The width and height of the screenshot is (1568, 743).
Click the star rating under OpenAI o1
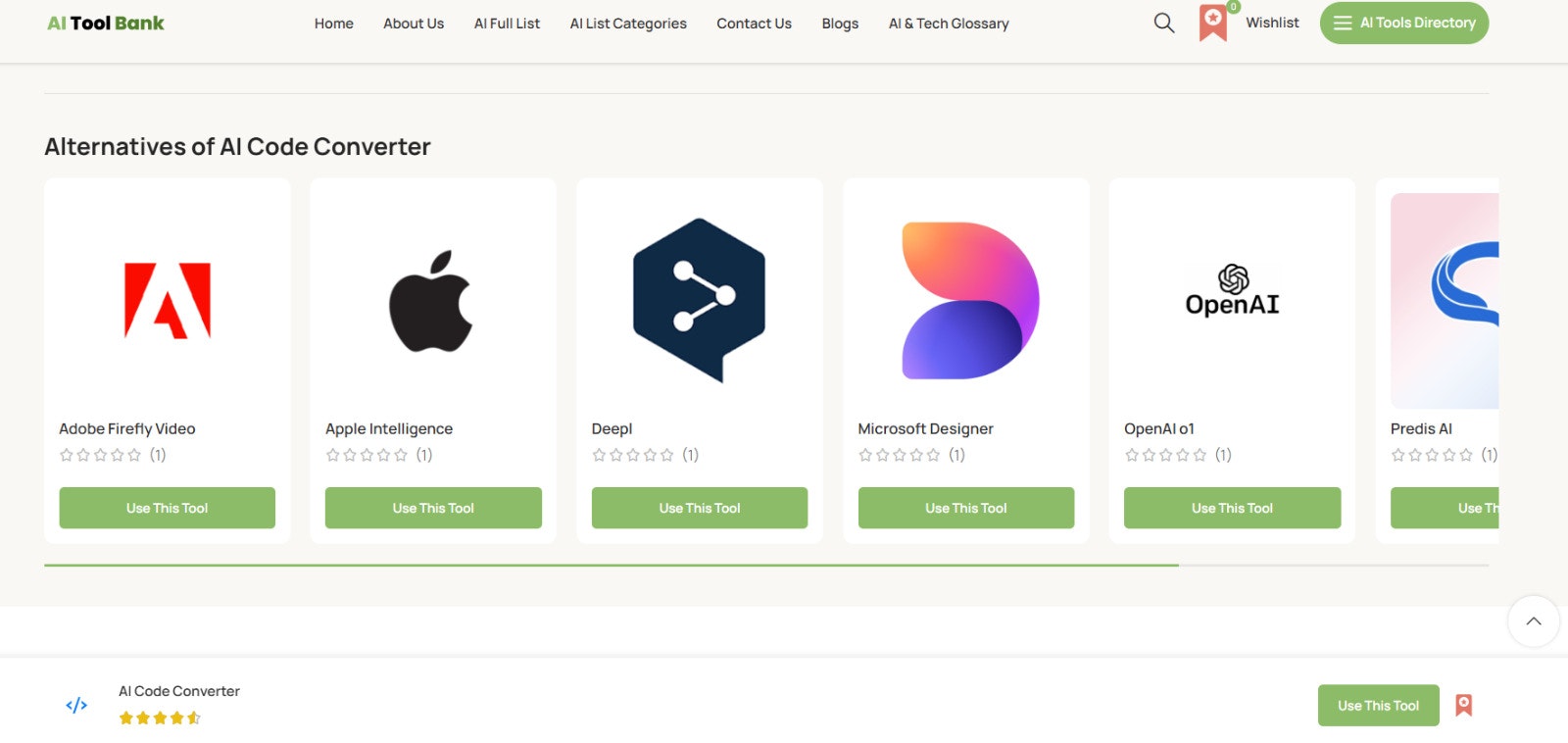[x=1165, y=455]
